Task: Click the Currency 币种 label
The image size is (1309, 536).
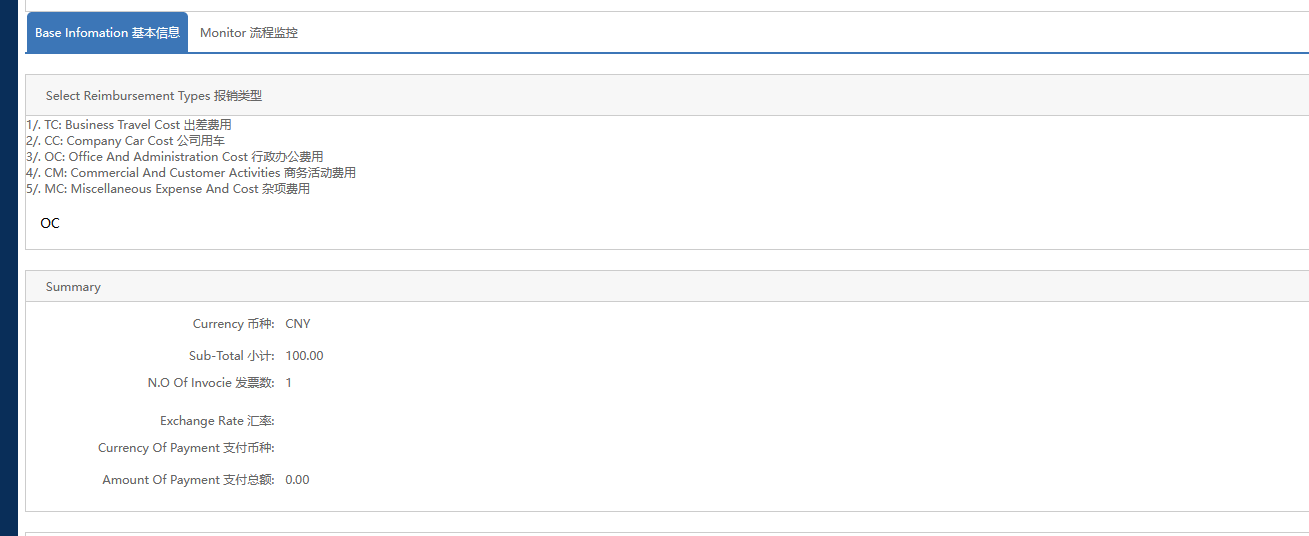Action: click(233, 324)
